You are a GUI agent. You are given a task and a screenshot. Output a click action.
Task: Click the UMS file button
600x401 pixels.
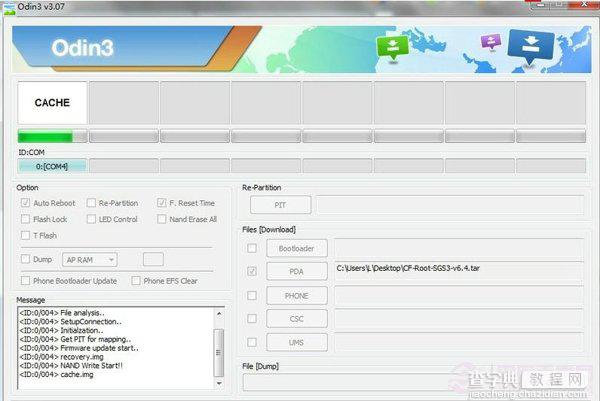click(x=297, y=342)
